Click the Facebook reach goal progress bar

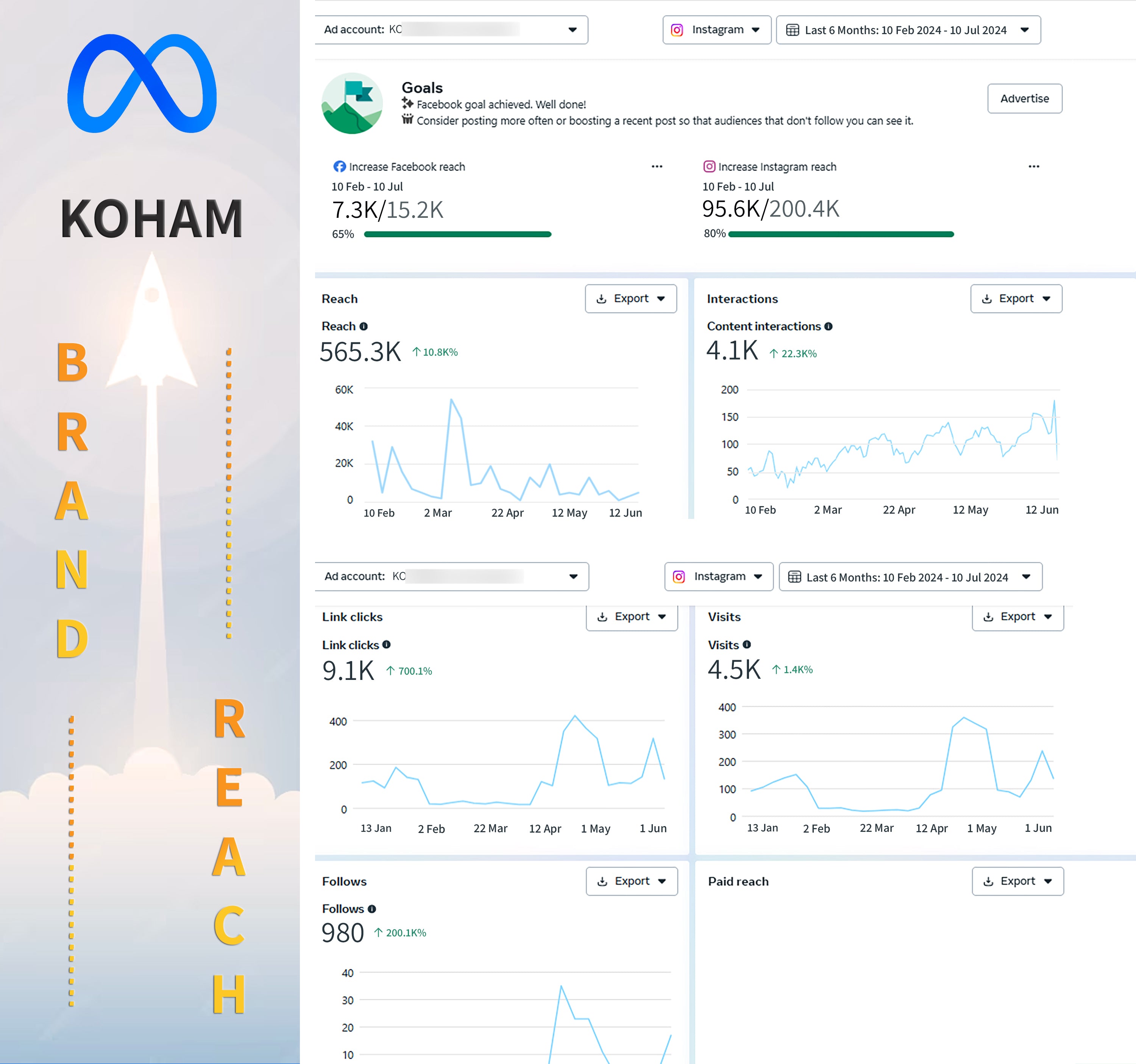pos(457,234)
